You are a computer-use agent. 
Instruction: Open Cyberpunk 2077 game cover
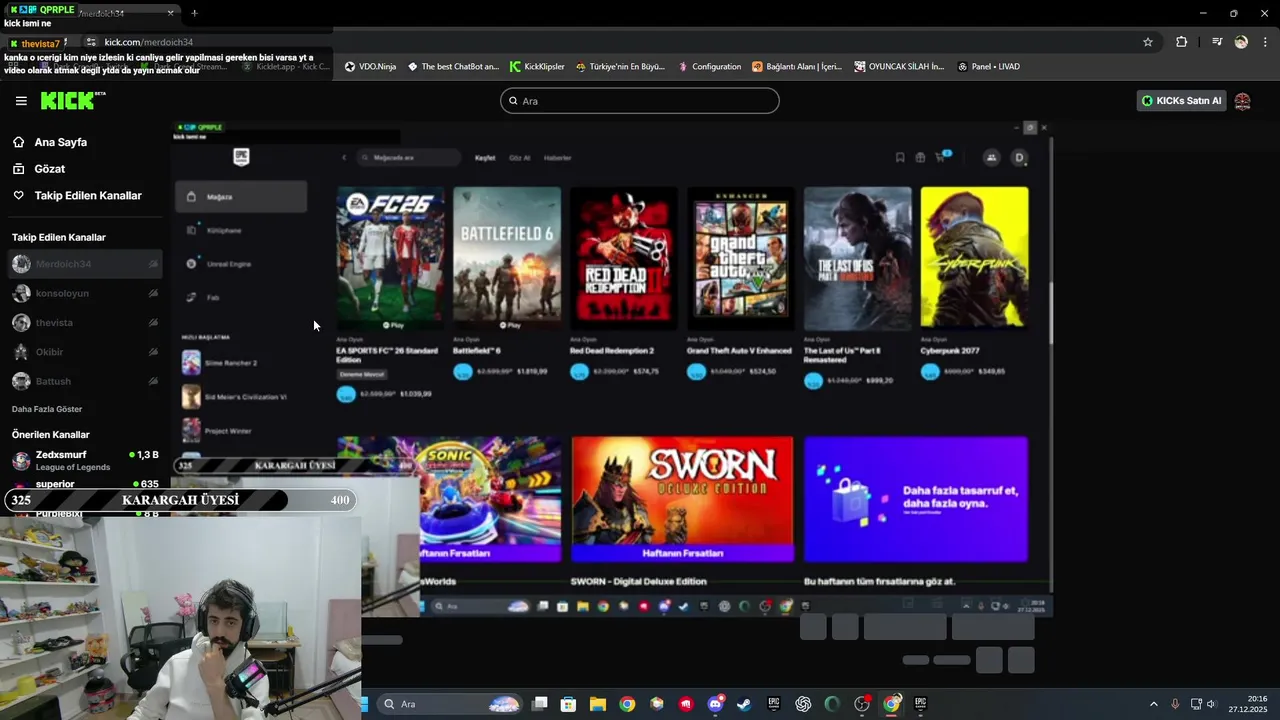975,258
